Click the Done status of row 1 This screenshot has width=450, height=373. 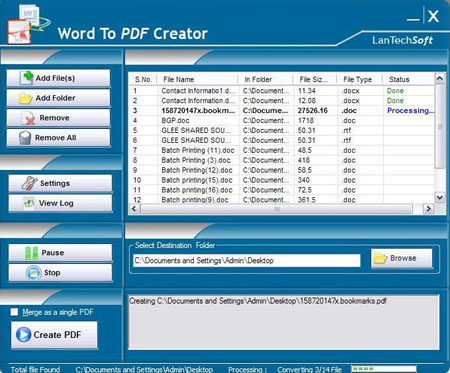[x=395, y=91]
